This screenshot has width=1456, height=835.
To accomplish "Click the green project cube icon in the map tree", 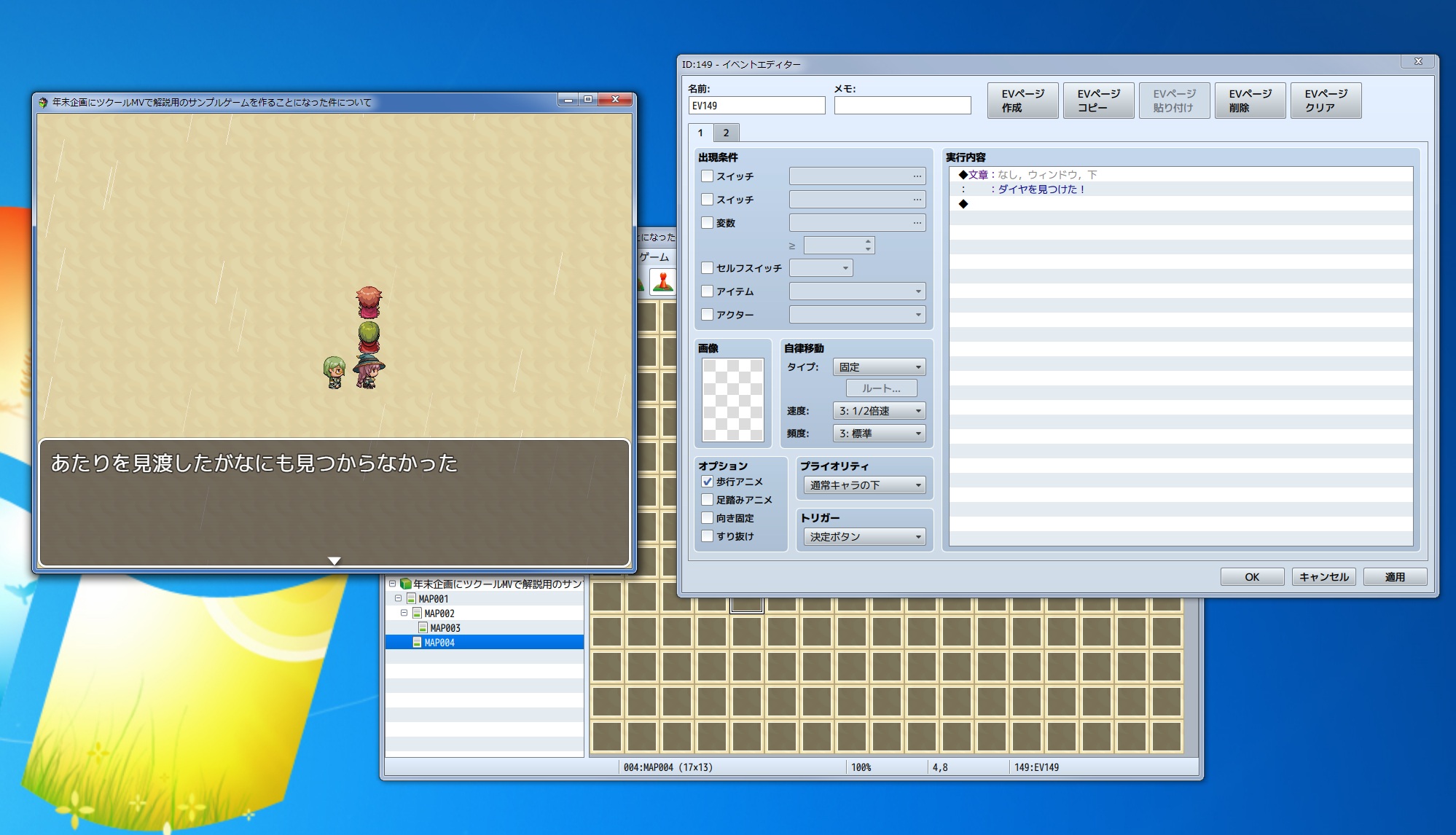I will pos(406,584).
